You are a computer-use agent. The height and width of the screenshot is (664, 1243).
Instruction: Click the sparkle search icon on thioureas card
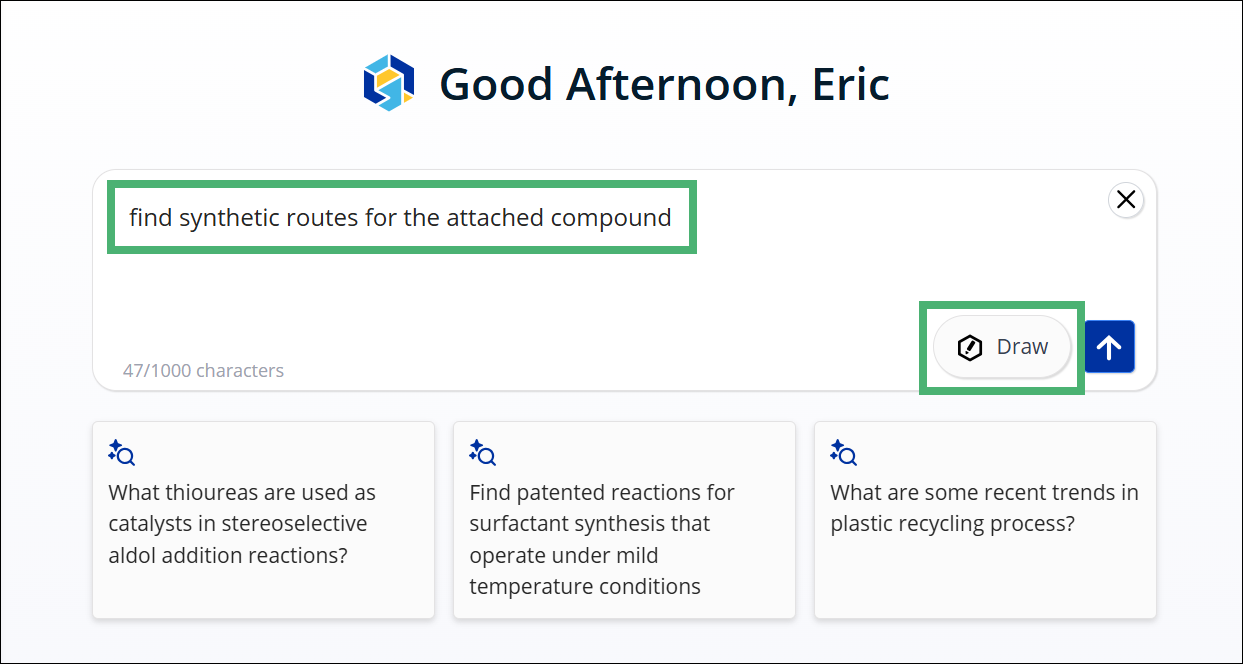tap(121, 453)
